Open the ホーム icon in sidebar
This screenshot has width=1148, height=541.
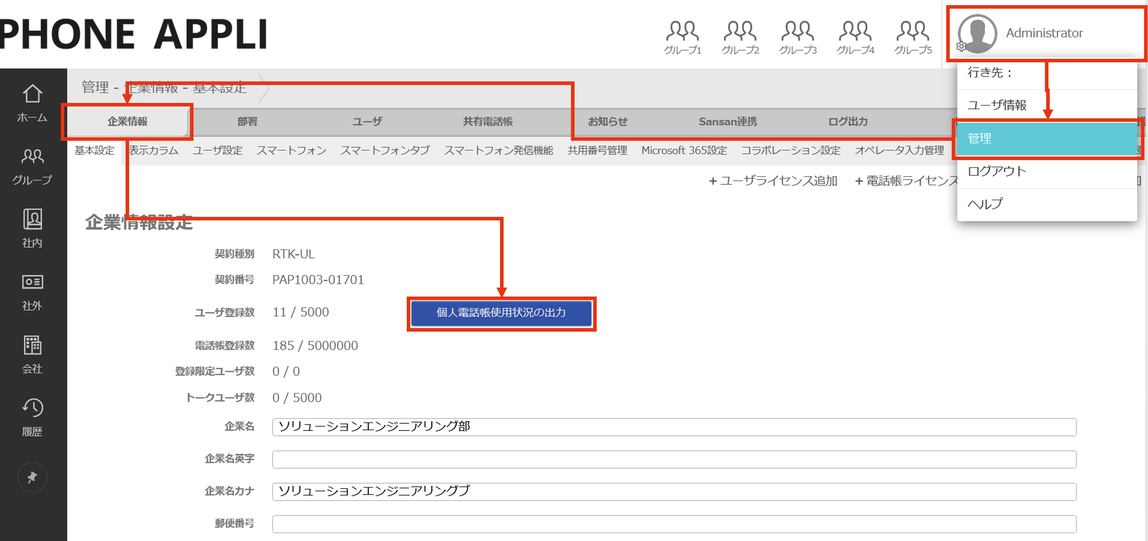pyautogui.click(x=32, y=102)
